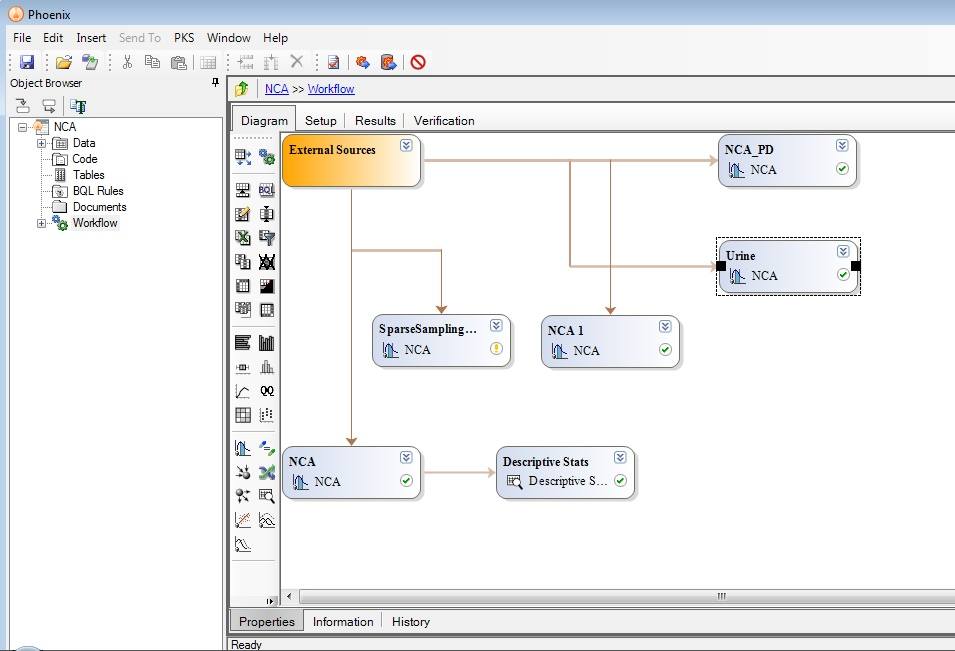Click the horizontal scrollbar under the diagram
Screen dimensions: 955x651
click(x=627, y=596)
